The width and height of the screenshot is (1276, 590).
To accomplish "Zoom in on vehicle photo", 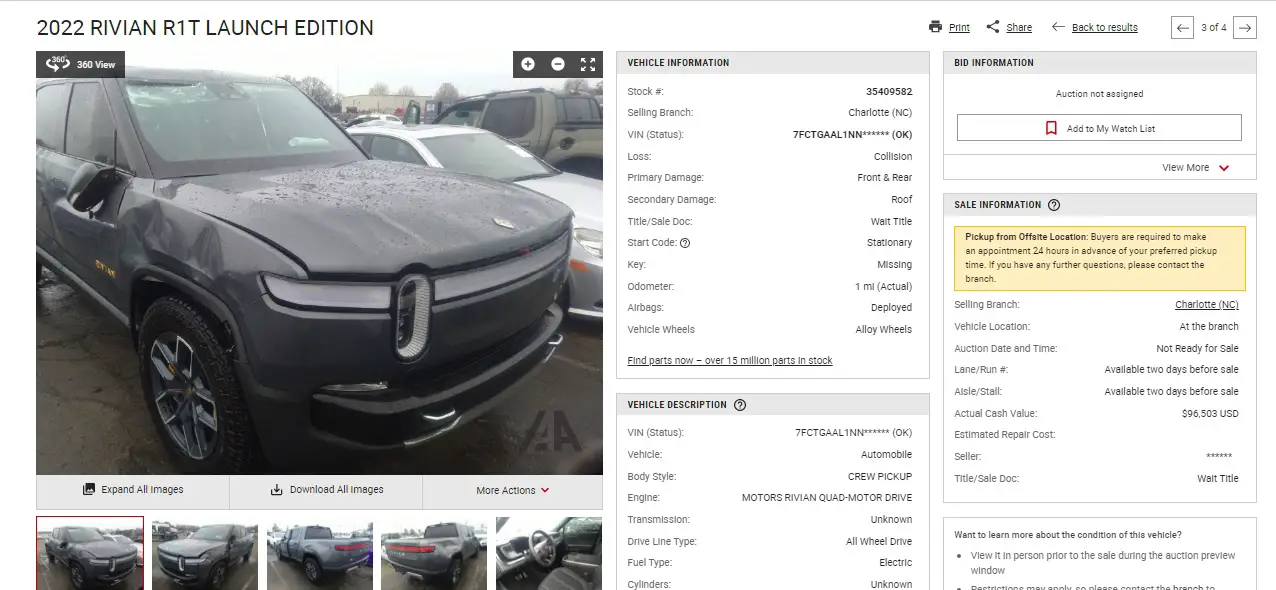I will click(528, 64).
